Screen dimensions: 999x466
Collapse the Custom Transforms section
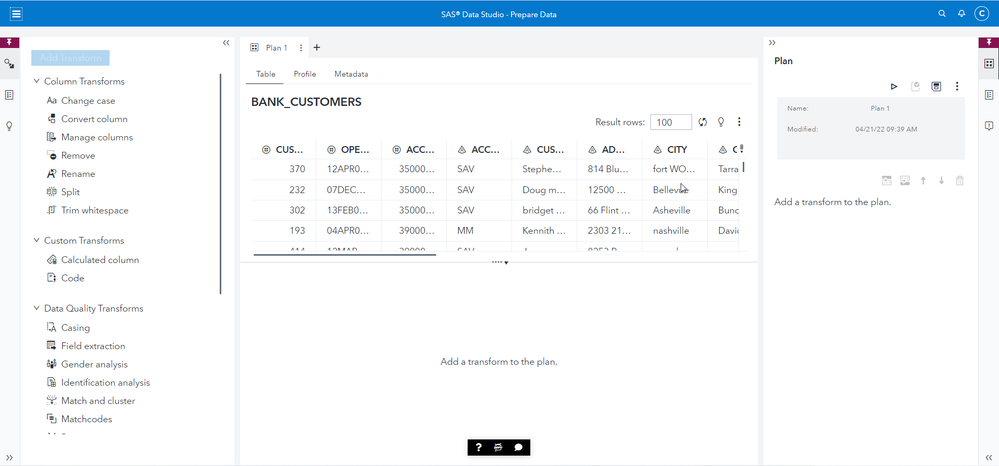click(37, 241)
